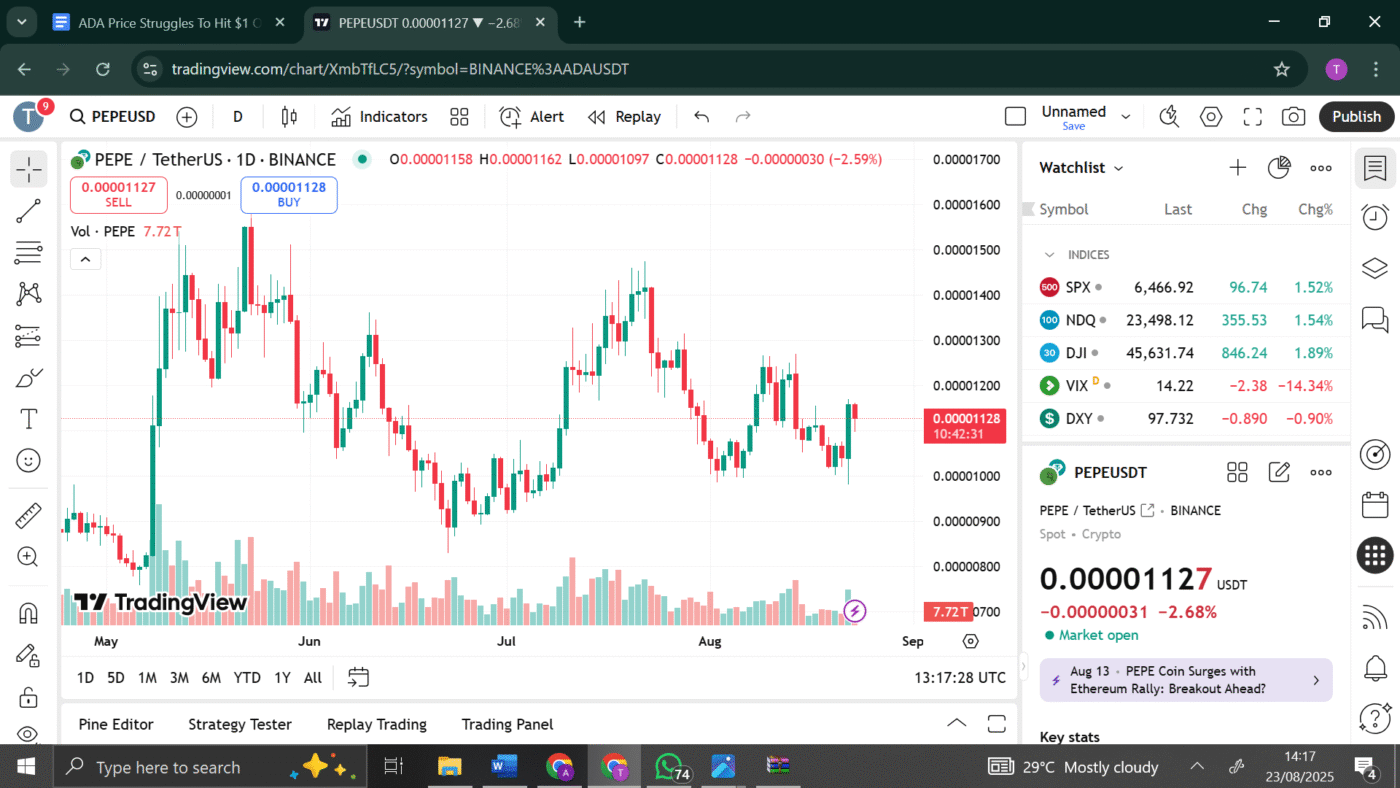Open the chart patterns tool
The height and width of the screenshot is (788, 1400).
(29, 294)
